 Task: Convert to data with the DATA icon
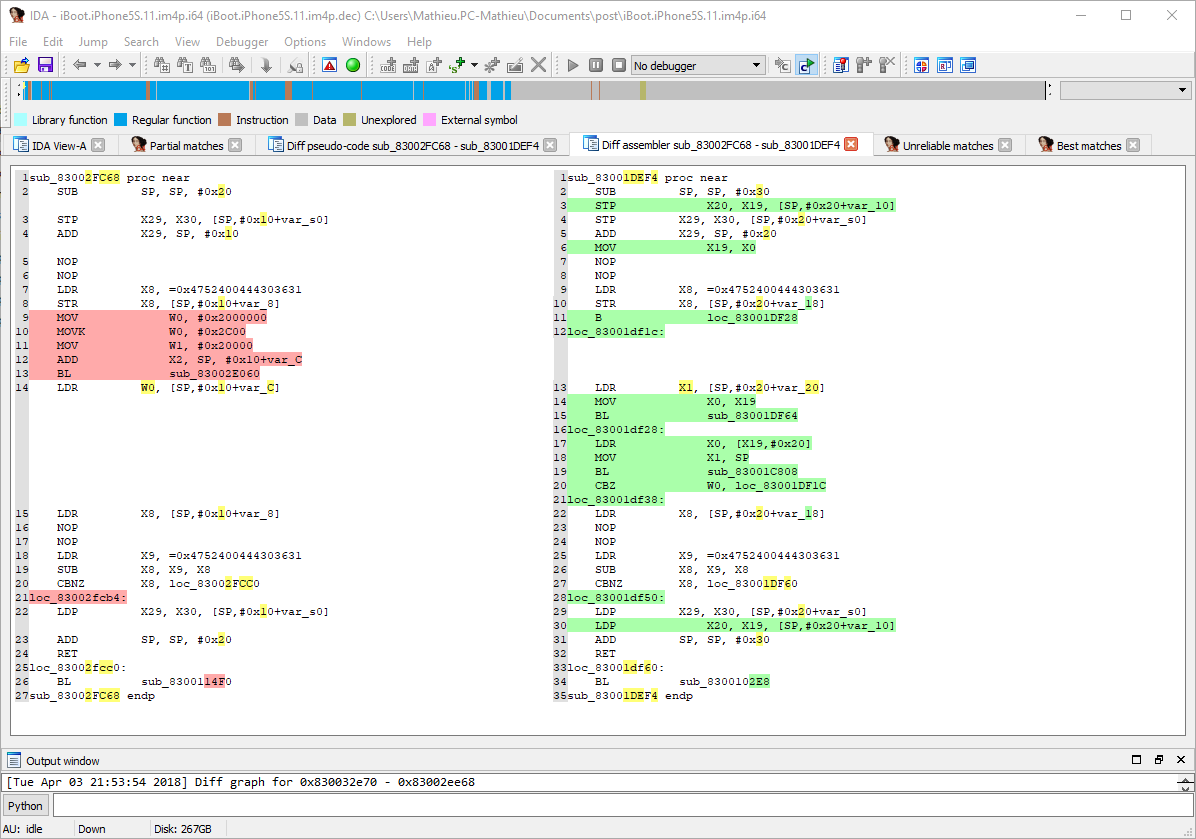[x=411, y=65]
